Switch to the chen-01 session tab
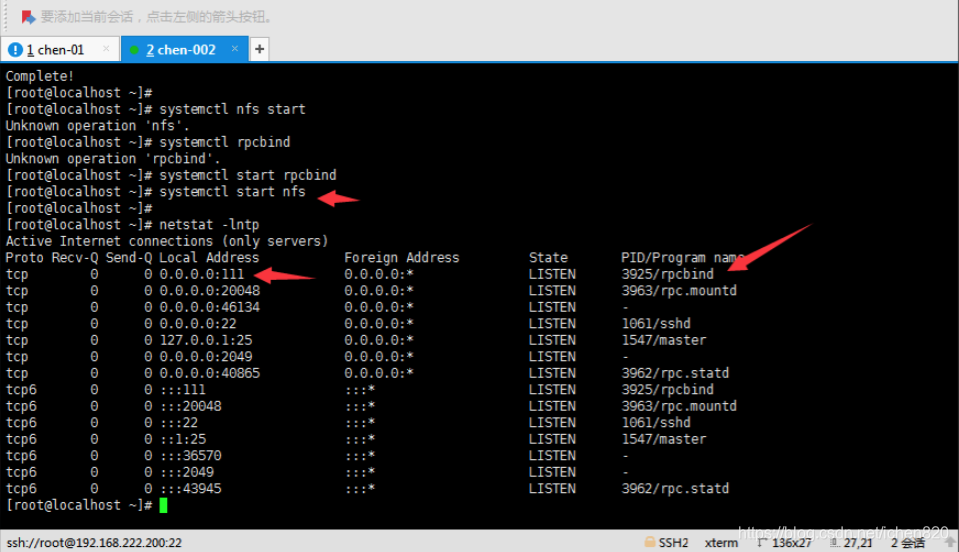 click(60, 50)
